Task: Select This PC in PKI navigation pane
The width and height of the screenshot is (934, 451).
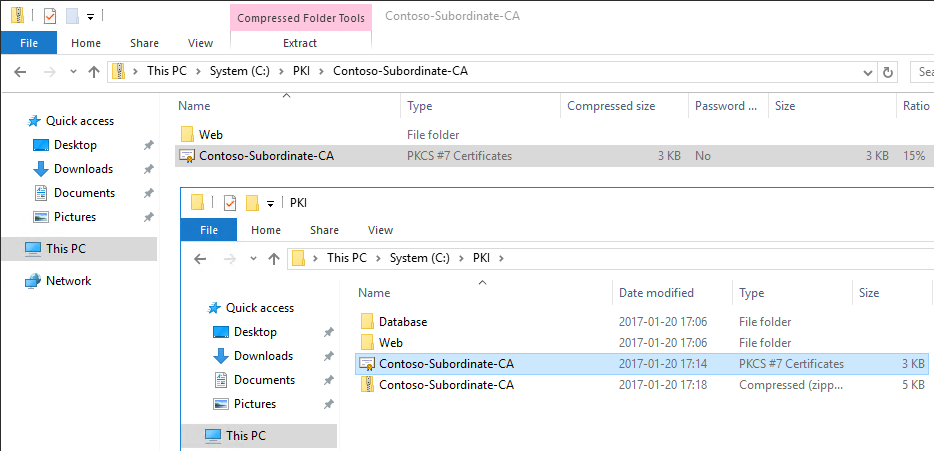Action: coord(259,436)
